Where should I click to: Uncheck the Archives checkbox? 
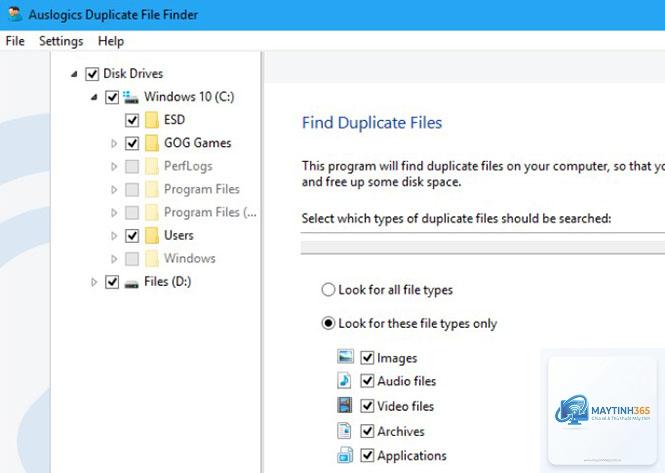(367, 431)
